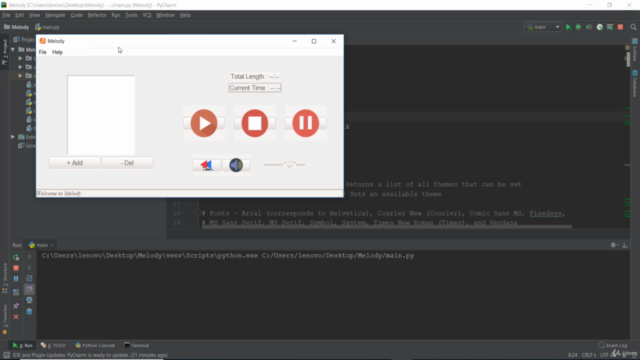Open PyCharm's Navigate menu

[x=55, y=15]
